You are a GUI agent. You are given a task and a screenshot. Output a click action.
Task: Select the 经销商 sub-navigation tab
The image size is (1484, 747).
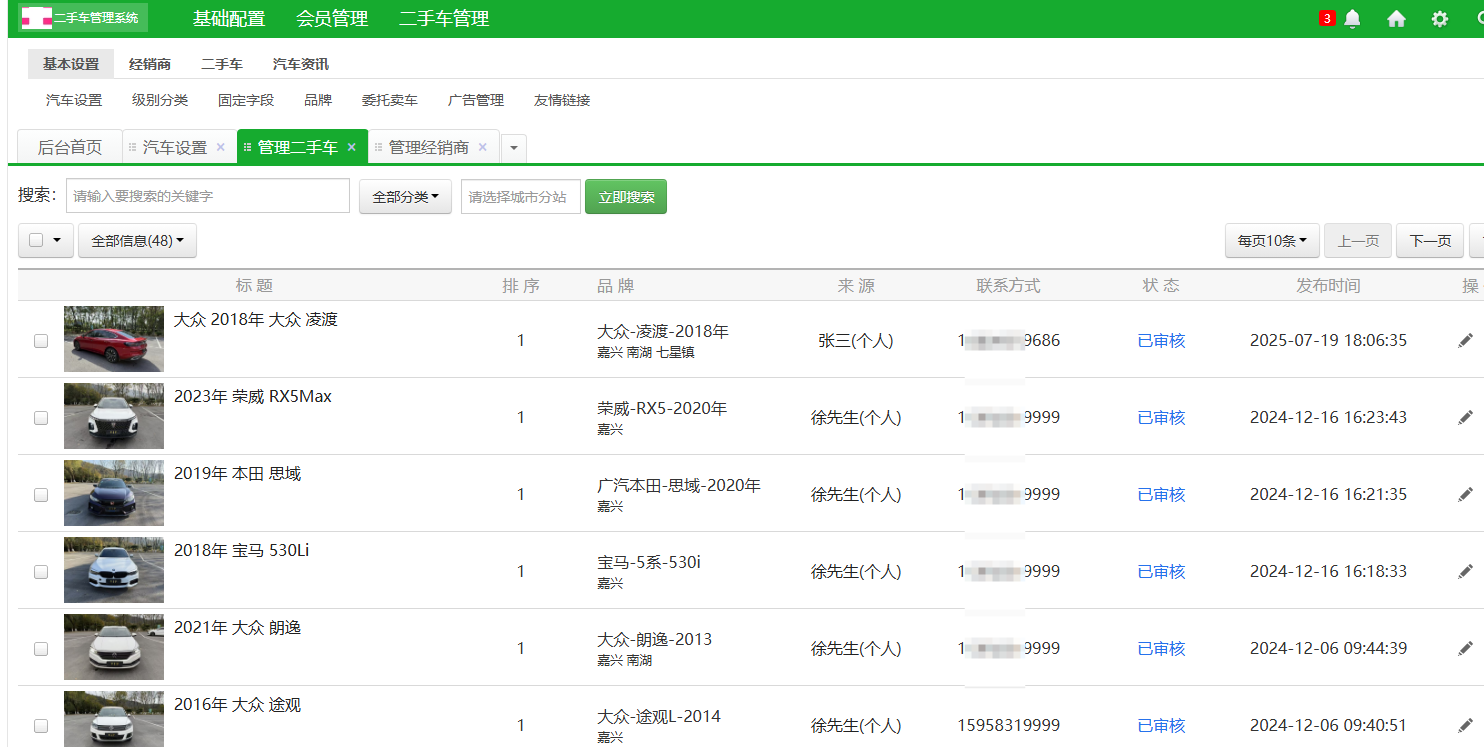pos(150,64)
